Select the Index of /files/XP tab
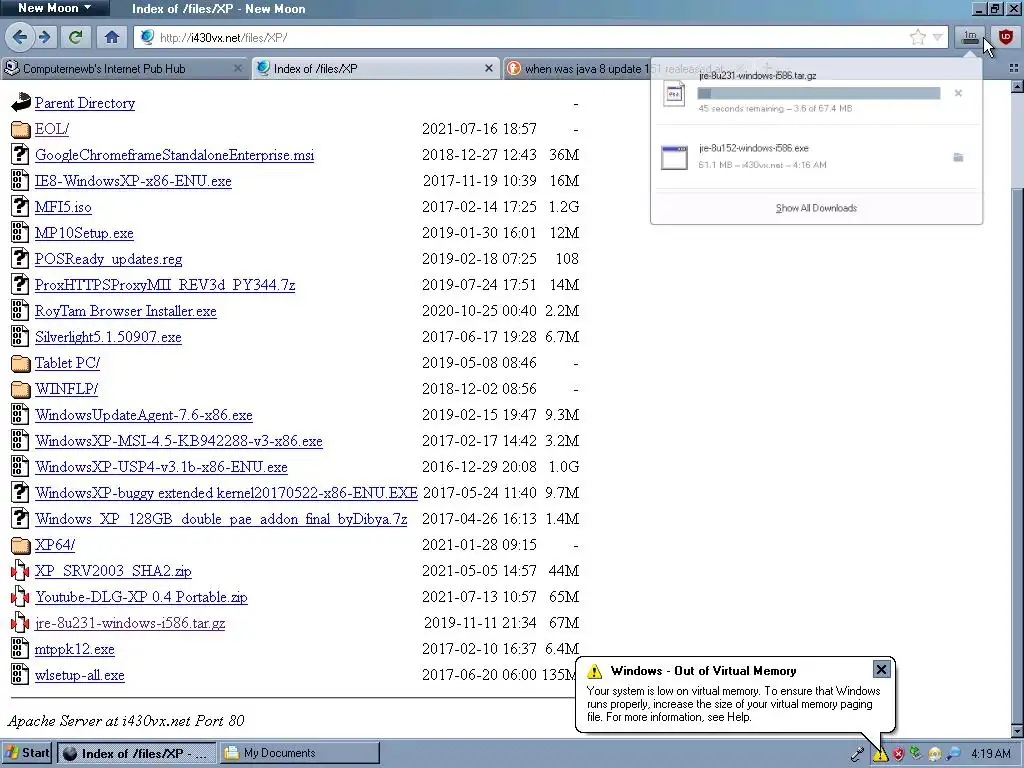 coord(376,69)
